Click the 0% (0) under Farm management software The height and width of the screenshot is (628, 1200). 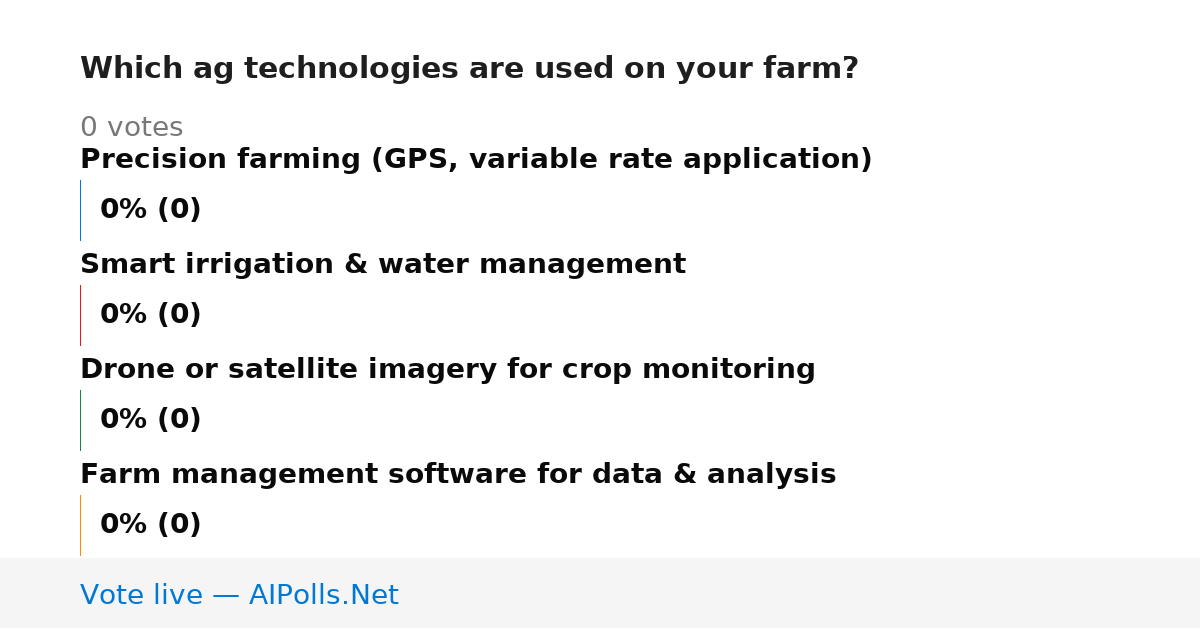coord(151,525)
